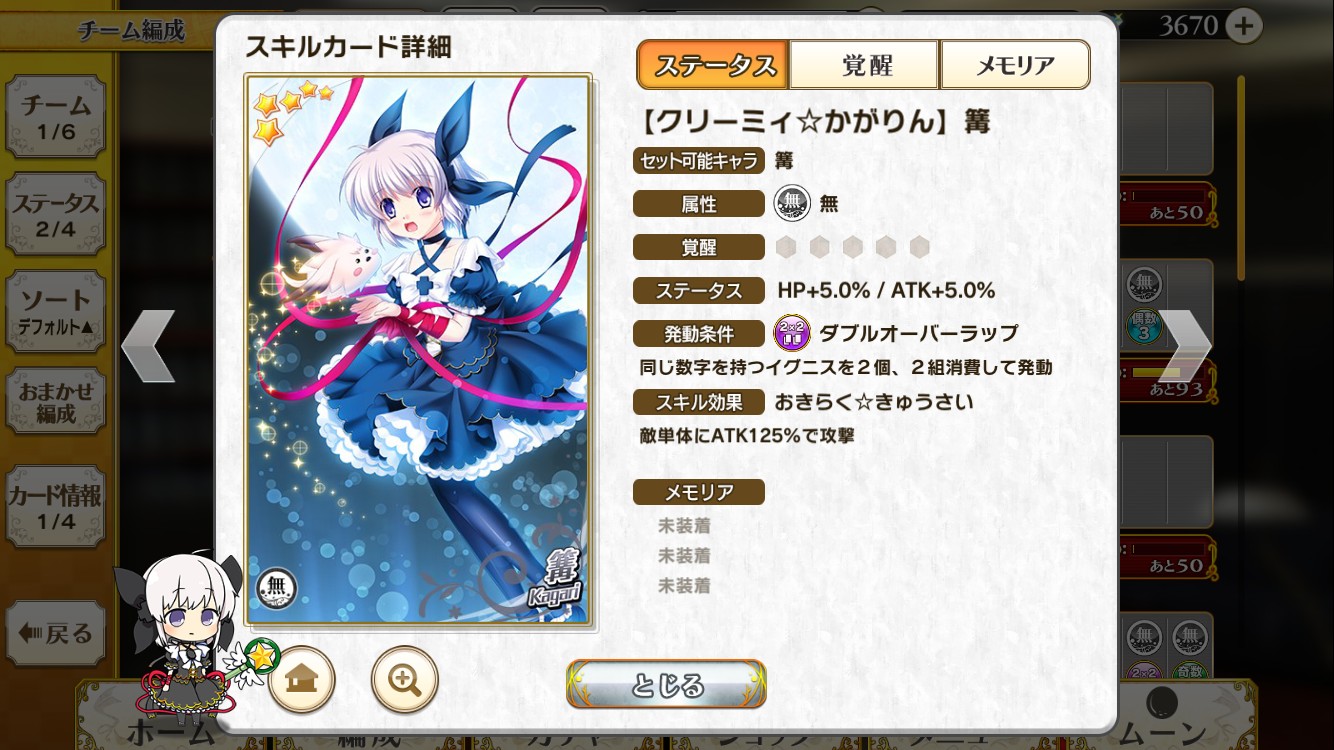Tap the 無 attribute icon in details
Viewport: 1334px width, 750px height.
pos(792,204)
